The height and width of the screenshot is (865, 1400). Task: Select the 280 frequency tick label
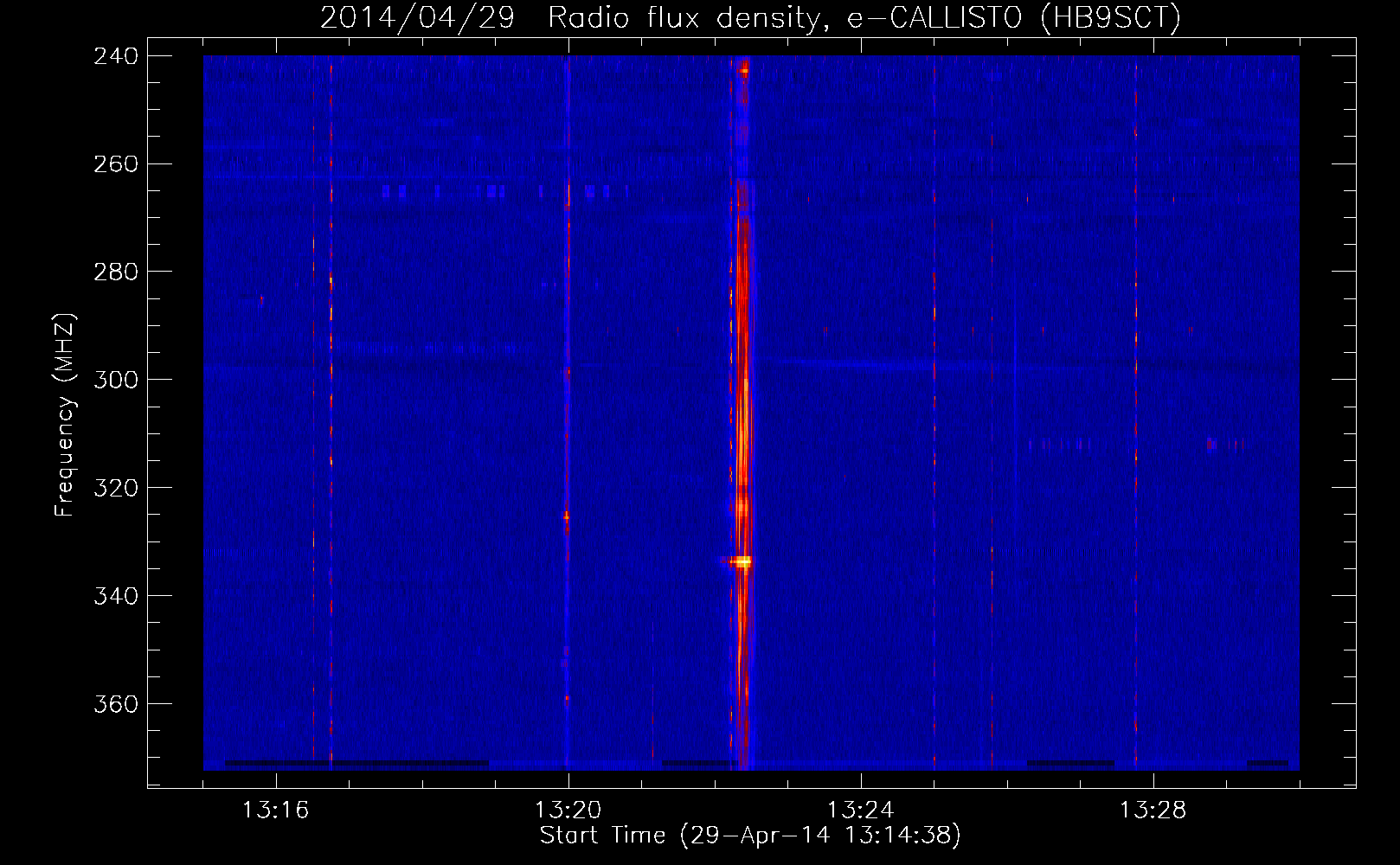116,272
